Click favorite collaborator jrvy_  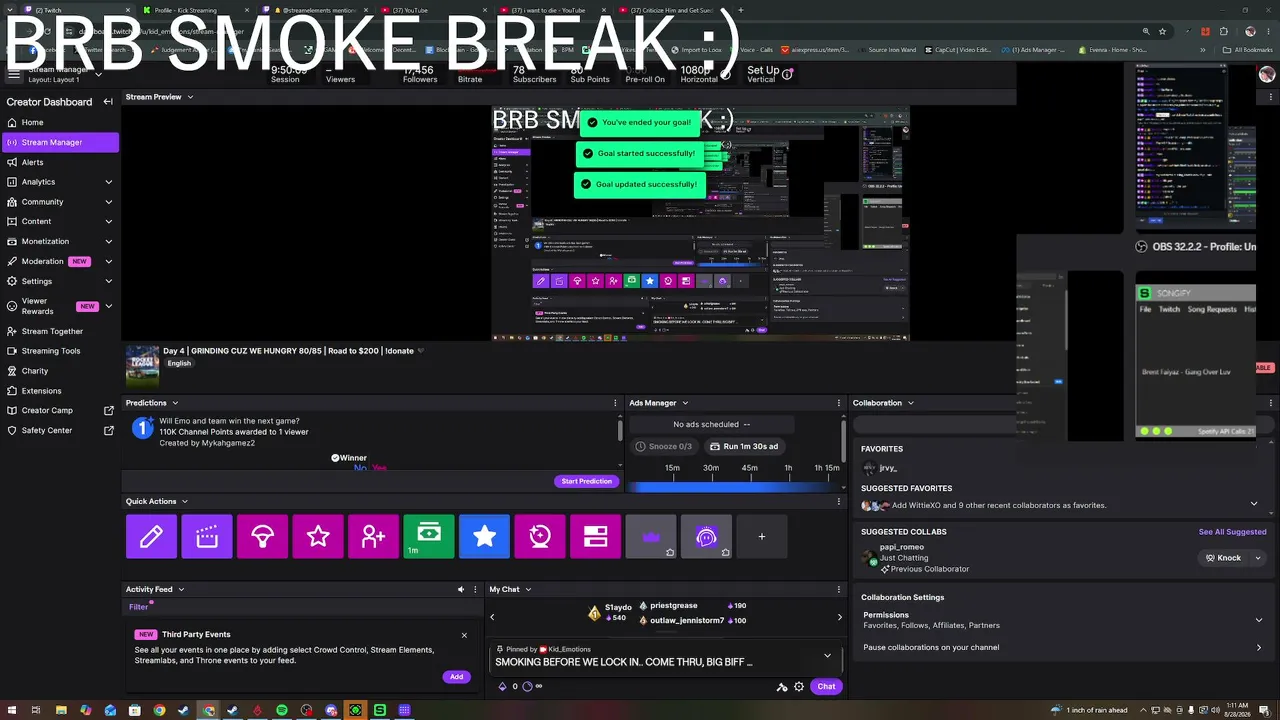[x=880, y=468]
